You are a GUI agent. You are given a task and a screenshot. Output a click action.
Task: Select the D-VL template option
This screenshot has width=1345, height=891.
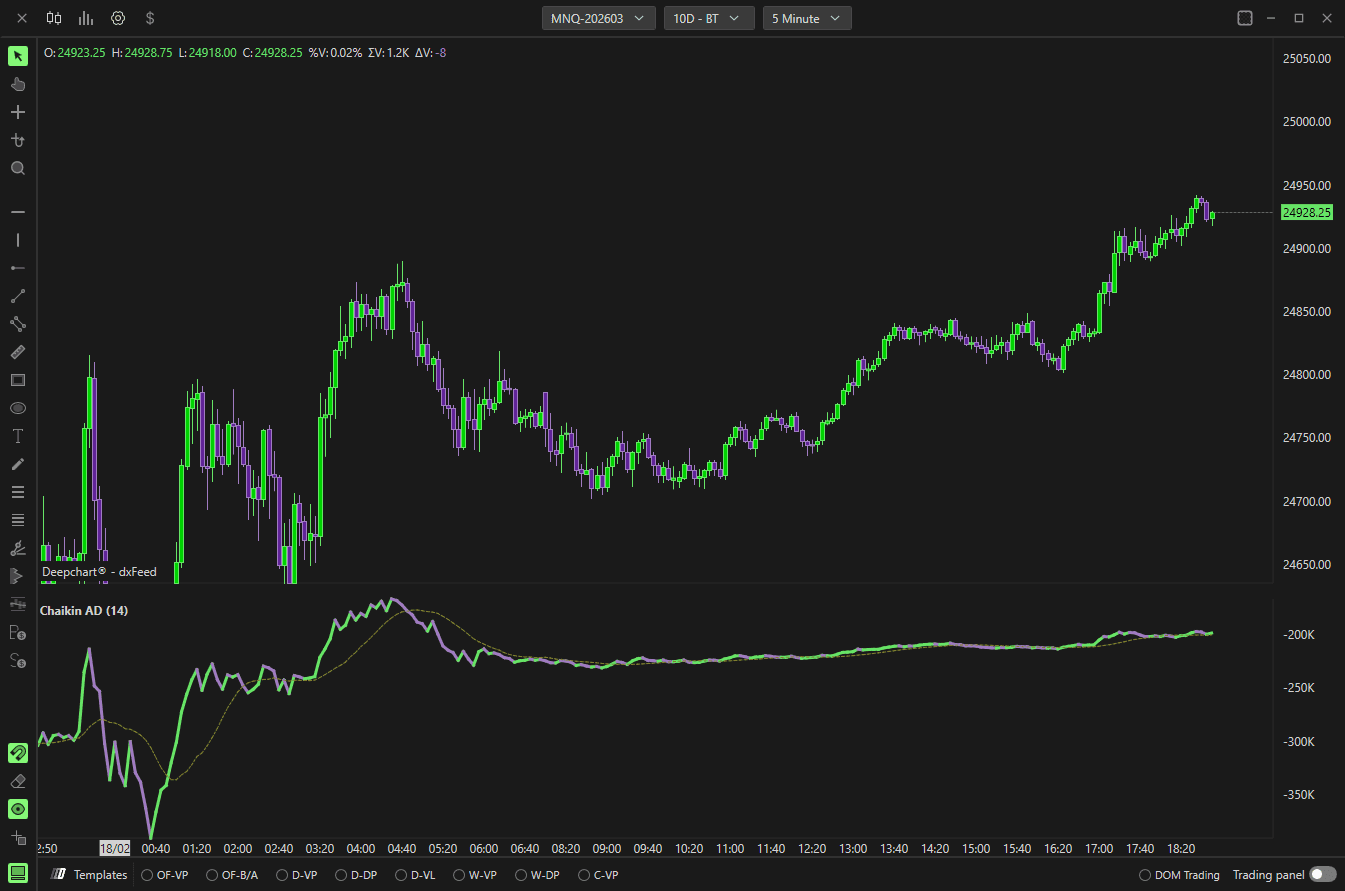pos(415,875)
